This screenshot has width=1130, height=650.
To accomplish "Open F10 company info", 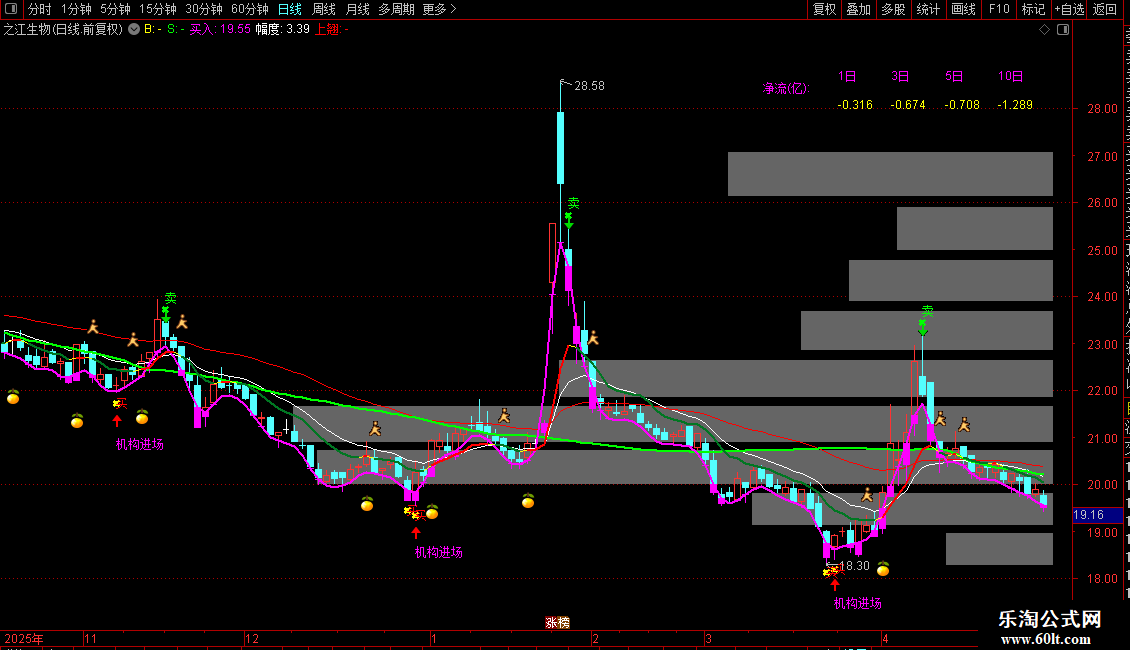I will (x=999, y=9).
